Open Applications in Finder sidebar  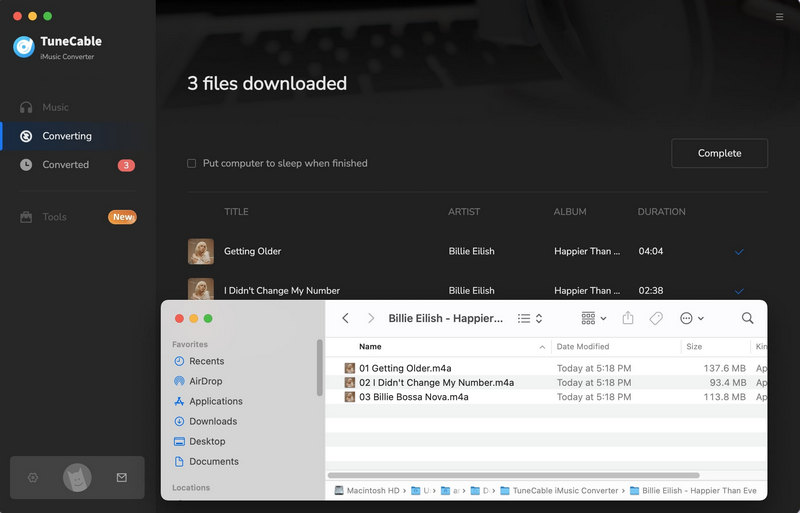pyautogui.click(x=215, y=401)
